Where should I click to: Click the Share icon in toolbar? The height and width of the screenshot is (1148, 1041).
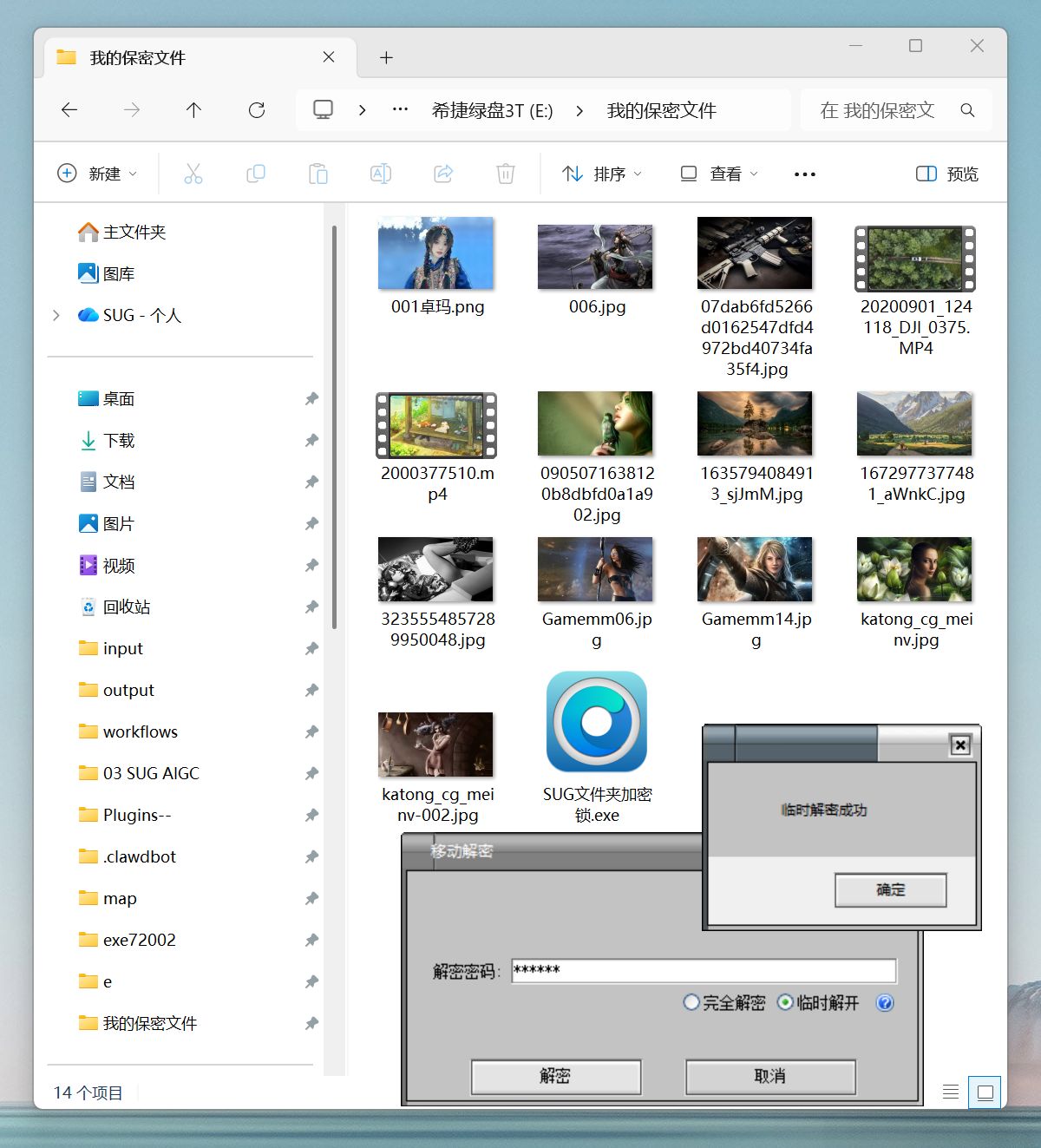click(x=443, y=174)
